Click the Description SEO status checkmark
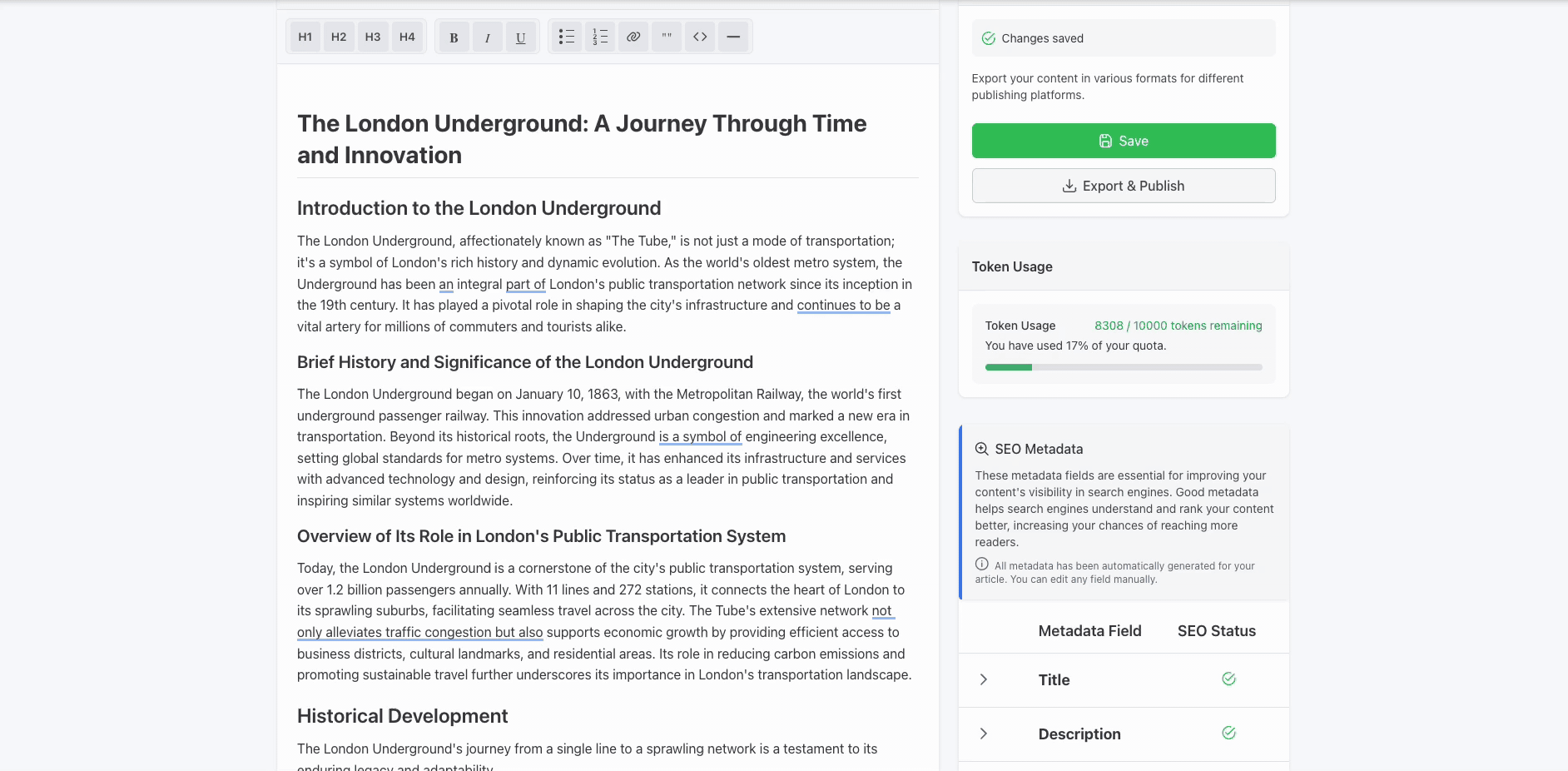 click(x=1228, y=734)
